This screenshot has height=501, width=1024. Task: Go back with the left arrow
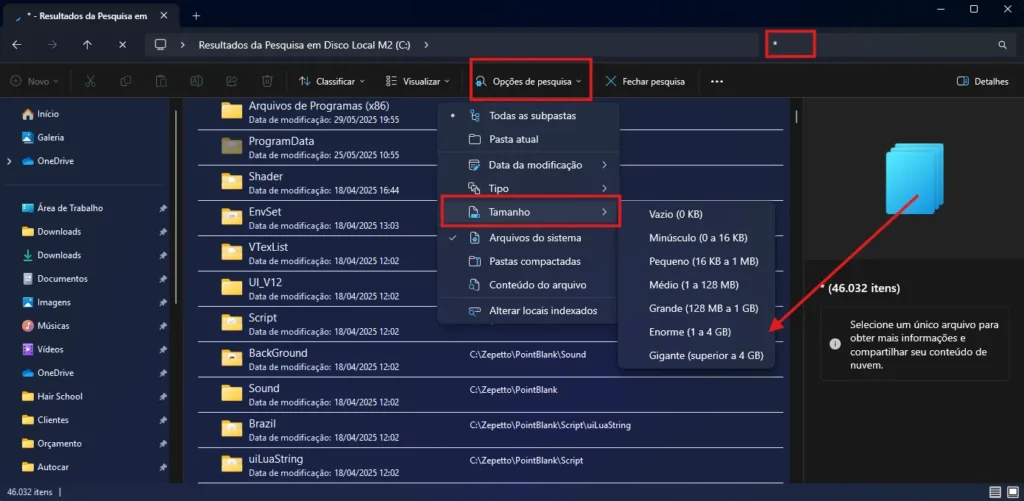[x=17, y=45]
